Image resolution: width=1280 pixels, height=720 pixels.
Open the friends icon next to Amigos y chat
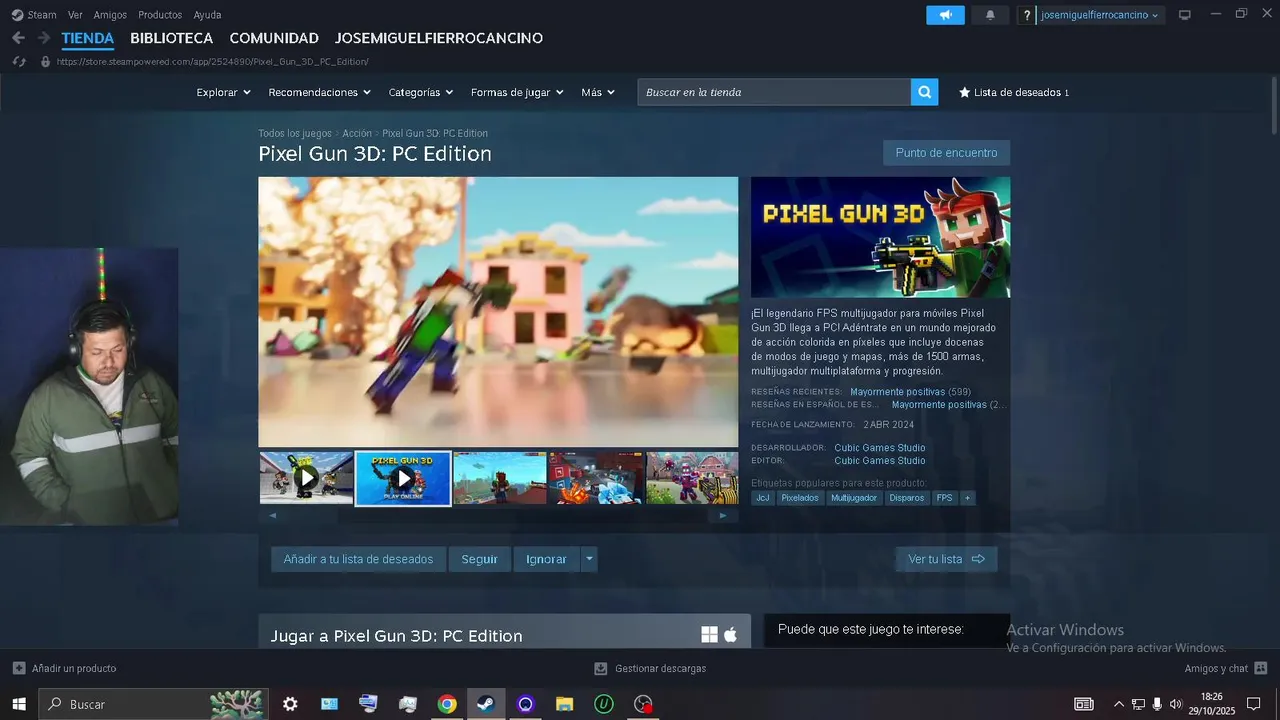1260,668
